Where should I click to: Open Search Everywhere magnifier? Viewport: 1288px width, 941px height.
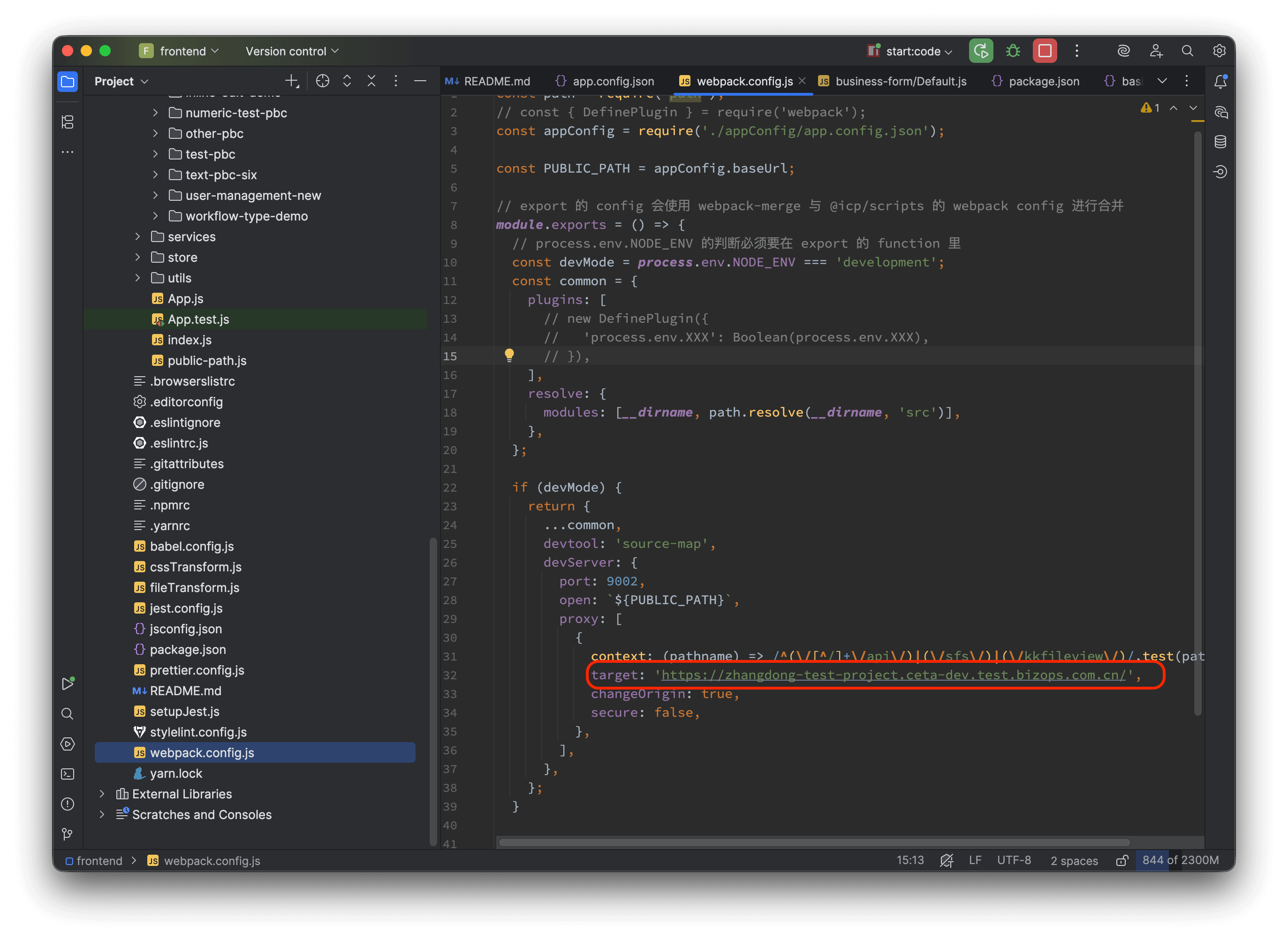coord(1187,51)
